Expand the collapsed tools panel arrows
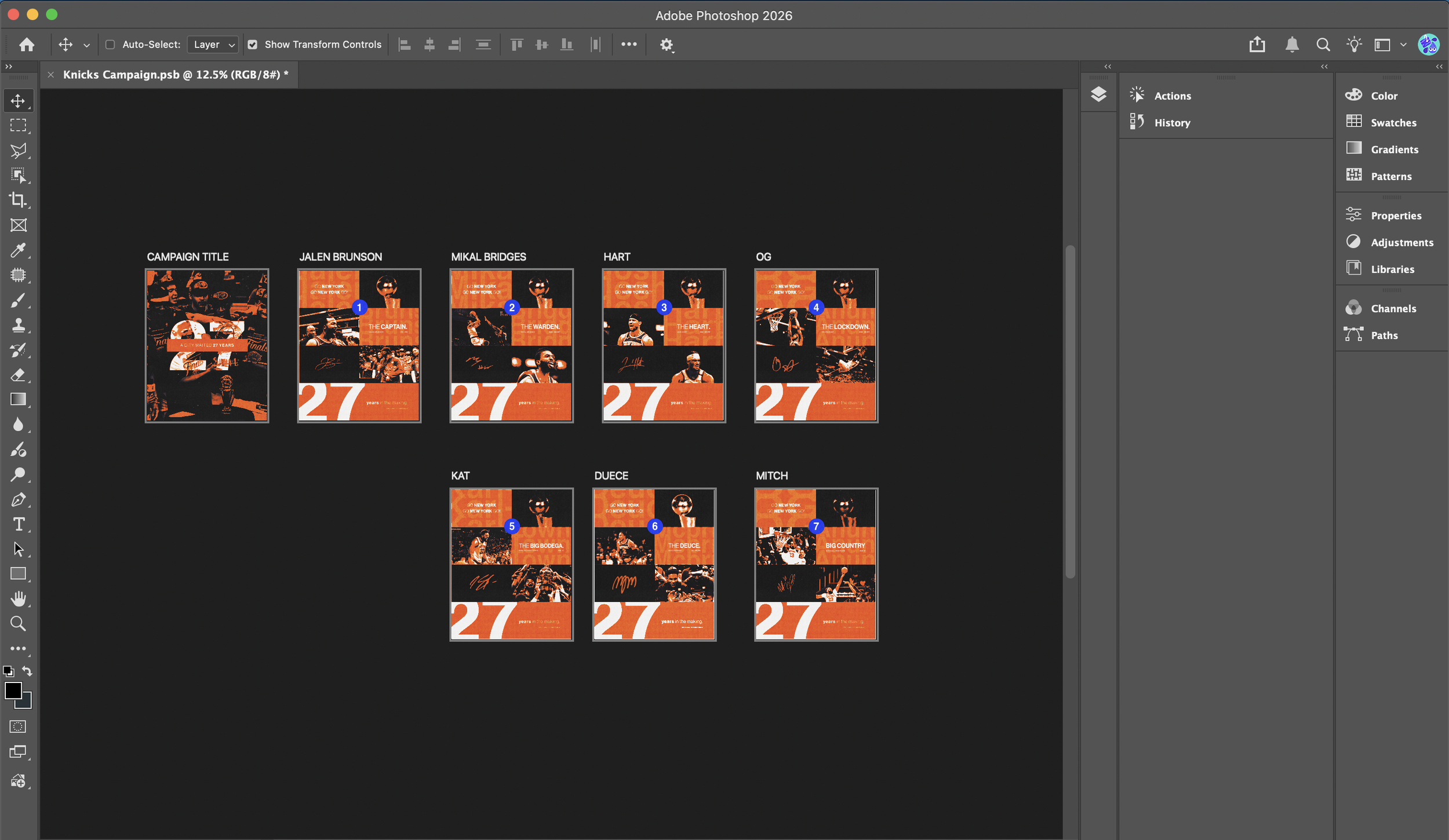The image size is (1449, 840). [9, 67]
